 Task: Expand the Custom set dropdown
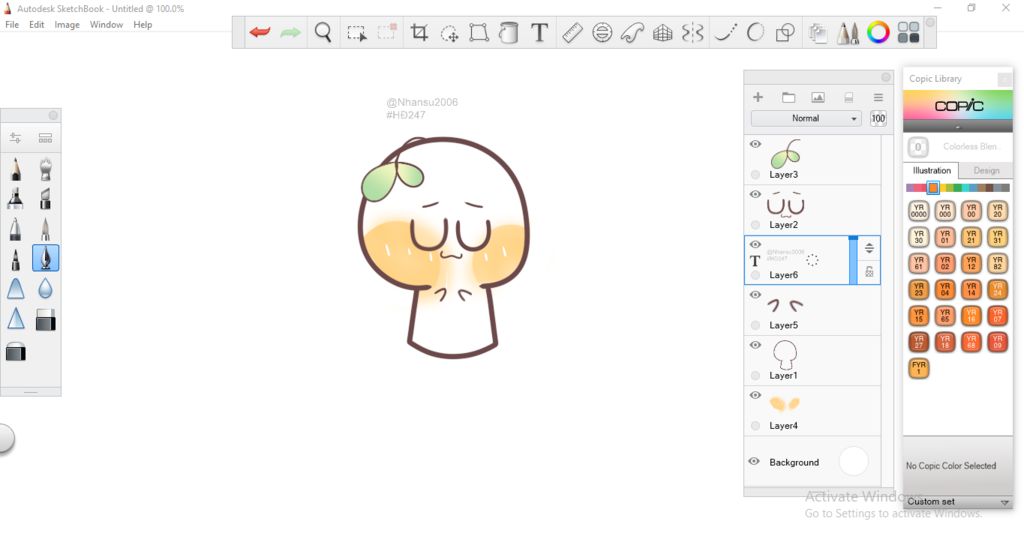[1005, 502]
